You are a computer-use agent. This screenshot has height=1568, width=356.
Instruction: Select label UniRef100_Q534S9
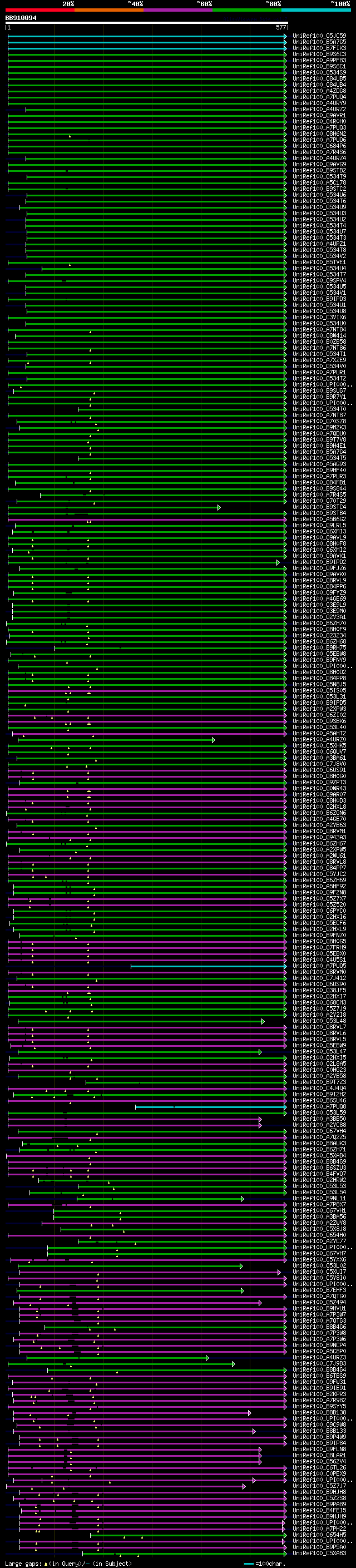pos(319,72)
